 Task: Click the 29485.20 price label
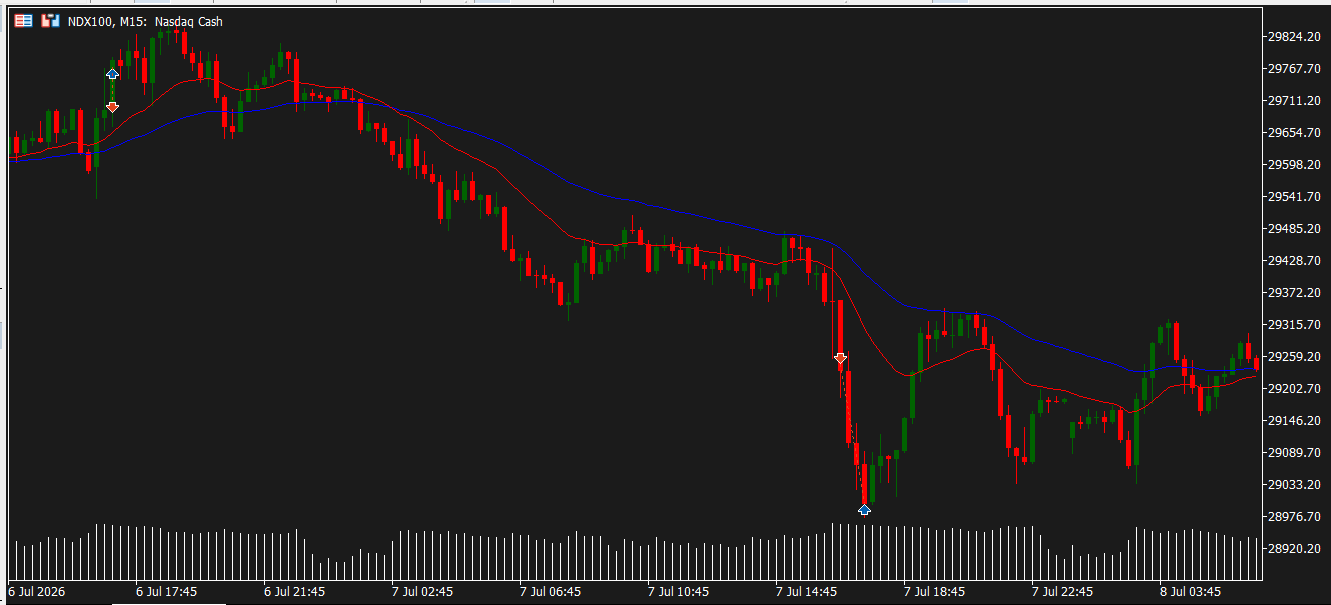tap(1294, 229)
